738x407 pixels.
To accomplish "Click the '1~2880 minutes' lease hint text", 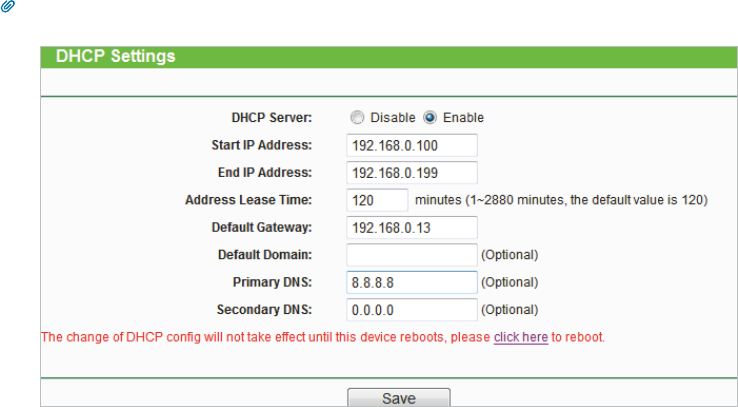I will point(562,200).
